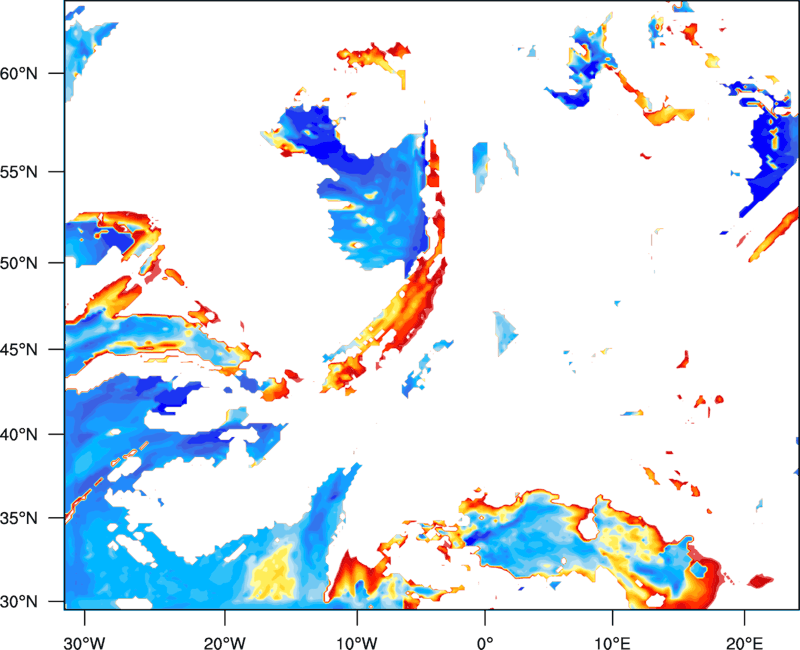Click the 50°N latitude label

pyautogui.click(x=19, y=263)
